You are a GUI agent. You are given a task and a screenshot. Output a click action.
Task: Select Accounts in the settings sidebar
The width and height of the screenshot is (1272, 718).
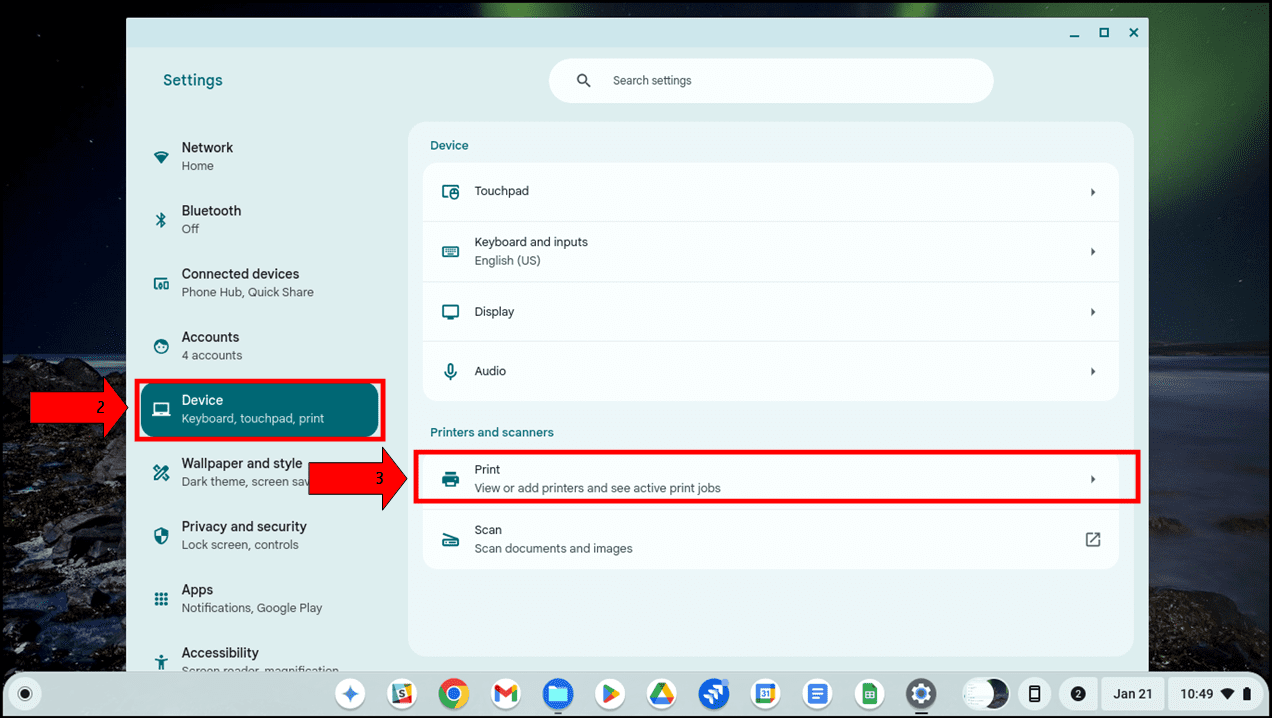(x=210, y=345)
